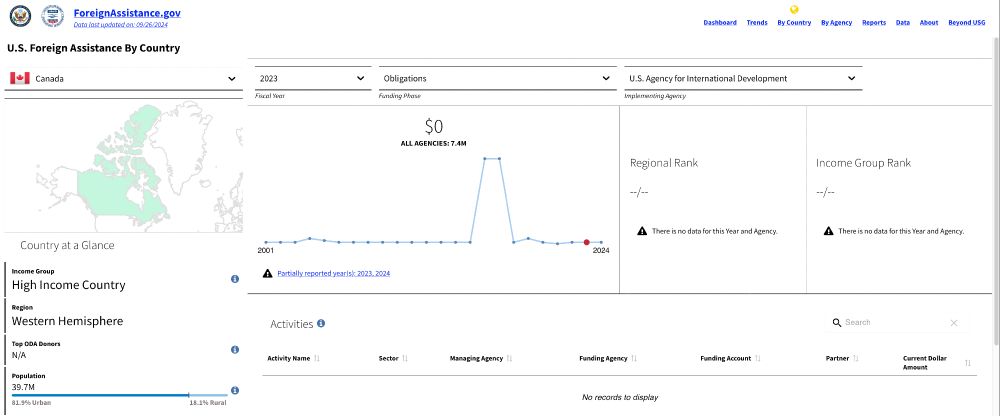Image resolution: width=1000 pixels, height=416 pixels.
Task: Open the Obligations Funding Phase dropdown
Action: pos(497,78)
